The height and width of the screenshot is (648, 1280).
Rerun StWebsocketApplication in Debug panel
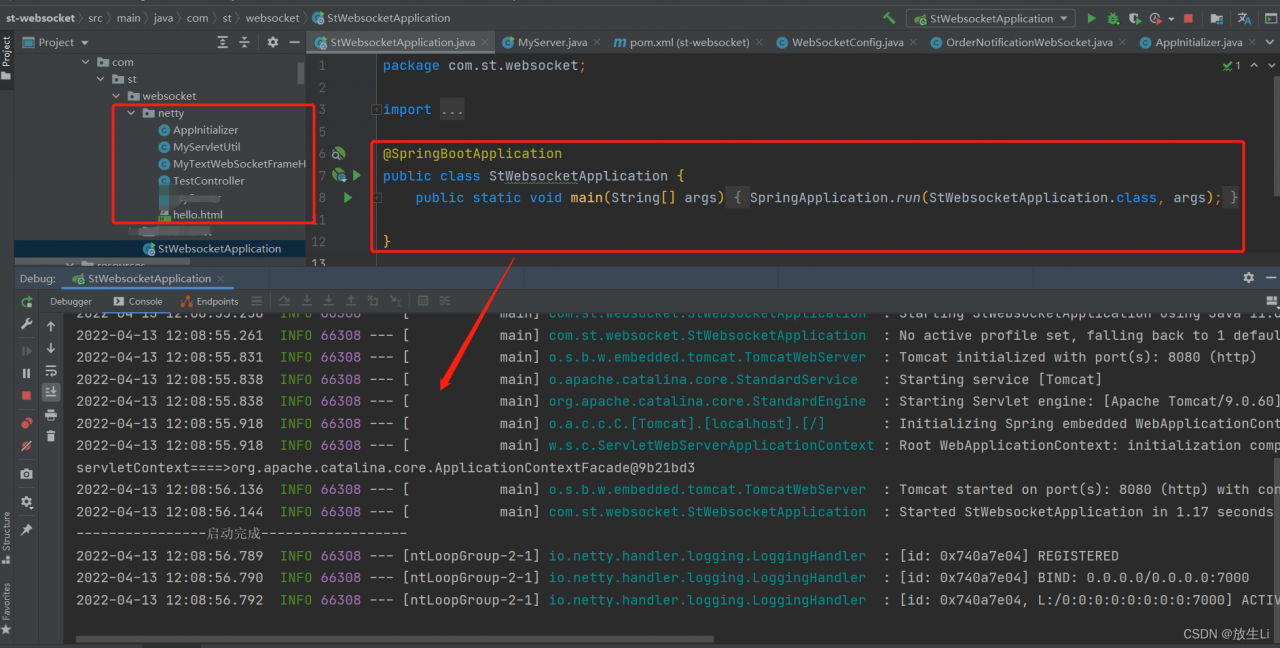pyautogui.click(x=26, y=301)
